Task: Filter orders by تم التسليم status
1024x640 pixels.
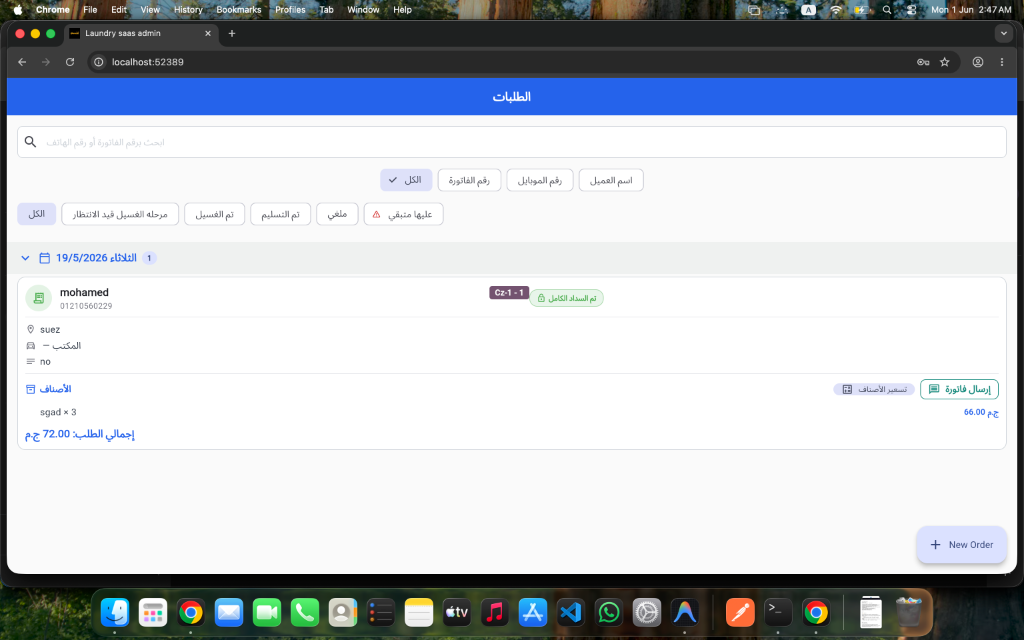Action: pyautogui.click(x=280, y=214)
